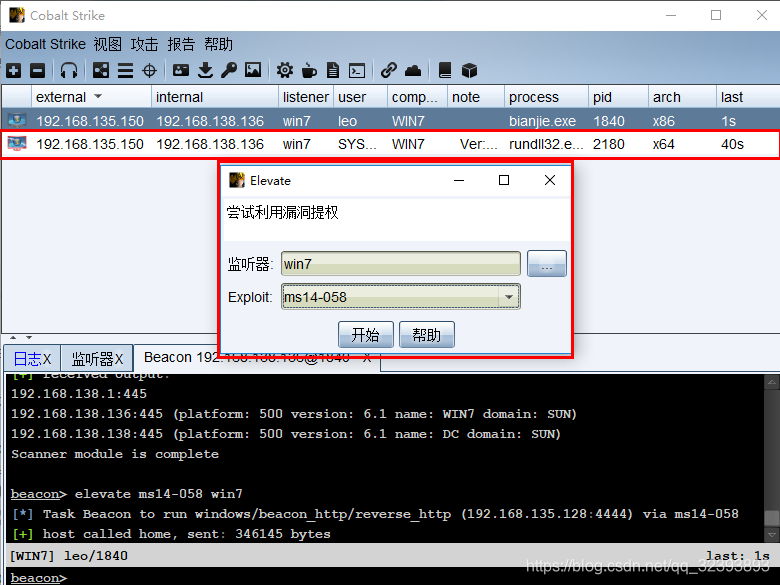Screen dimensions: 780x585
Task: Click the Java coffee cup icon
Action: [309, 71]
